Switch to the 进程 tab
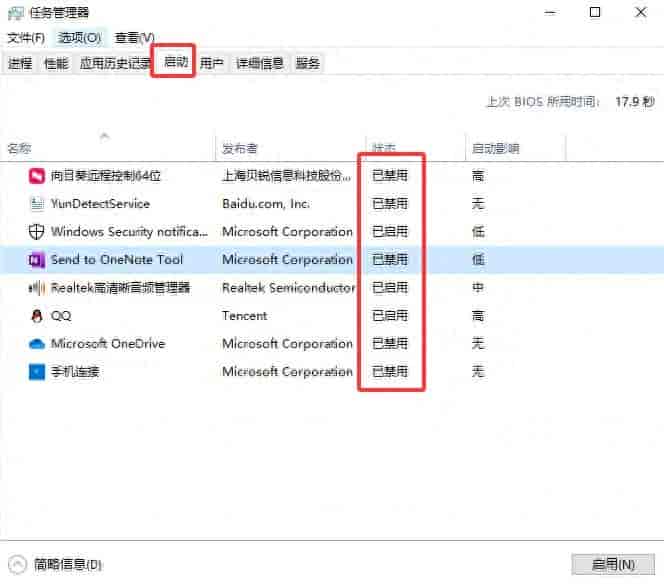The image size is (664, 588). [20, 63]
